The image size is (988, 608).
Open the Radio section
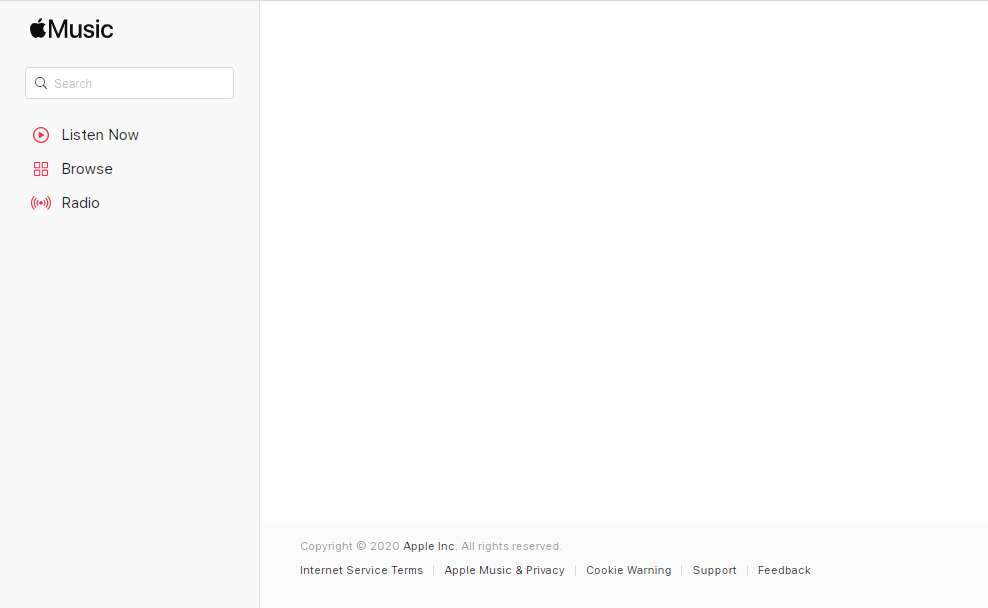(x=81, y=203)
